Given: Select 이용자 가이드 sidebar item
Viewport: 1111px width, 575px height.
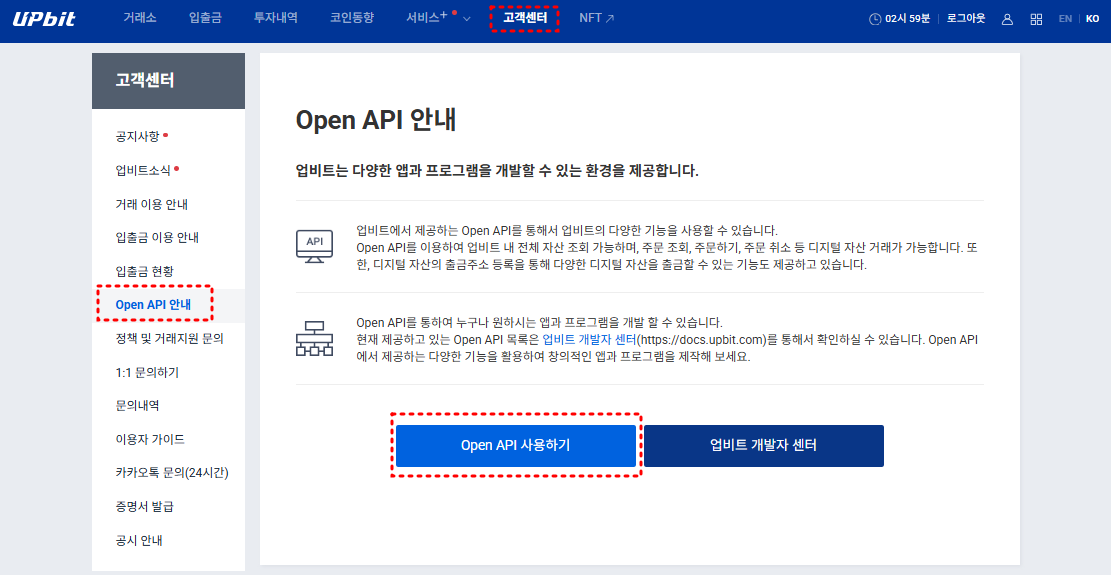Looking at the screenshot, I should [x=150, y=440].
